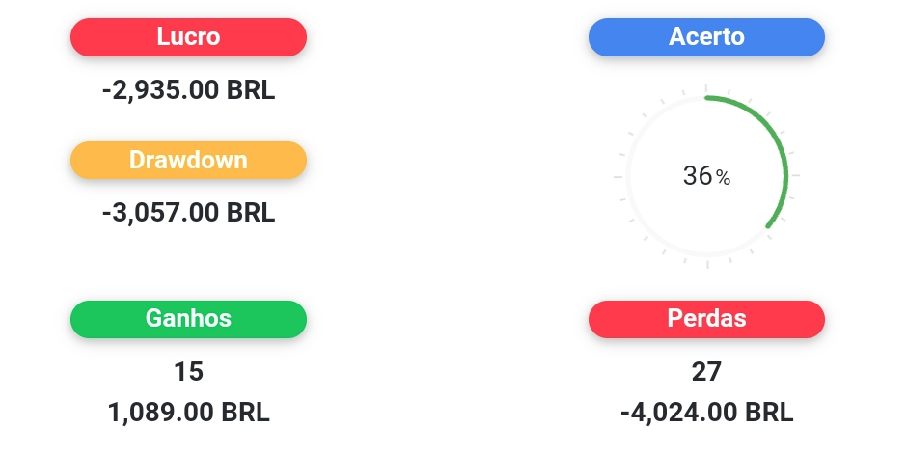Click the green end cap of the gauge arc
This screenshot has height=459, width=923.
tap(769, 225)
